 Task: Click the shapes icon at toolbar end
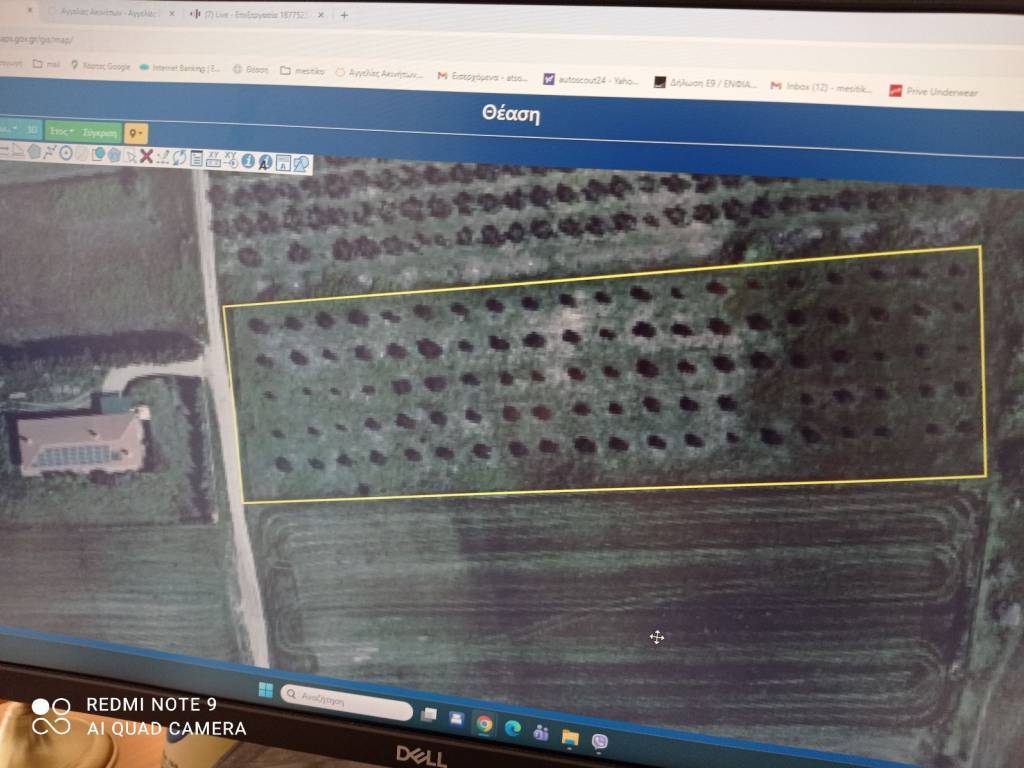(300, 163)
